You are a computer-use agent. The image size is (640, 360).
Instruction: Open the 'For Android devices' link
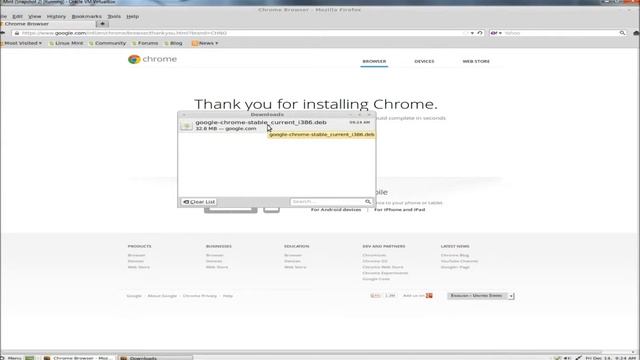click(336, 209)
